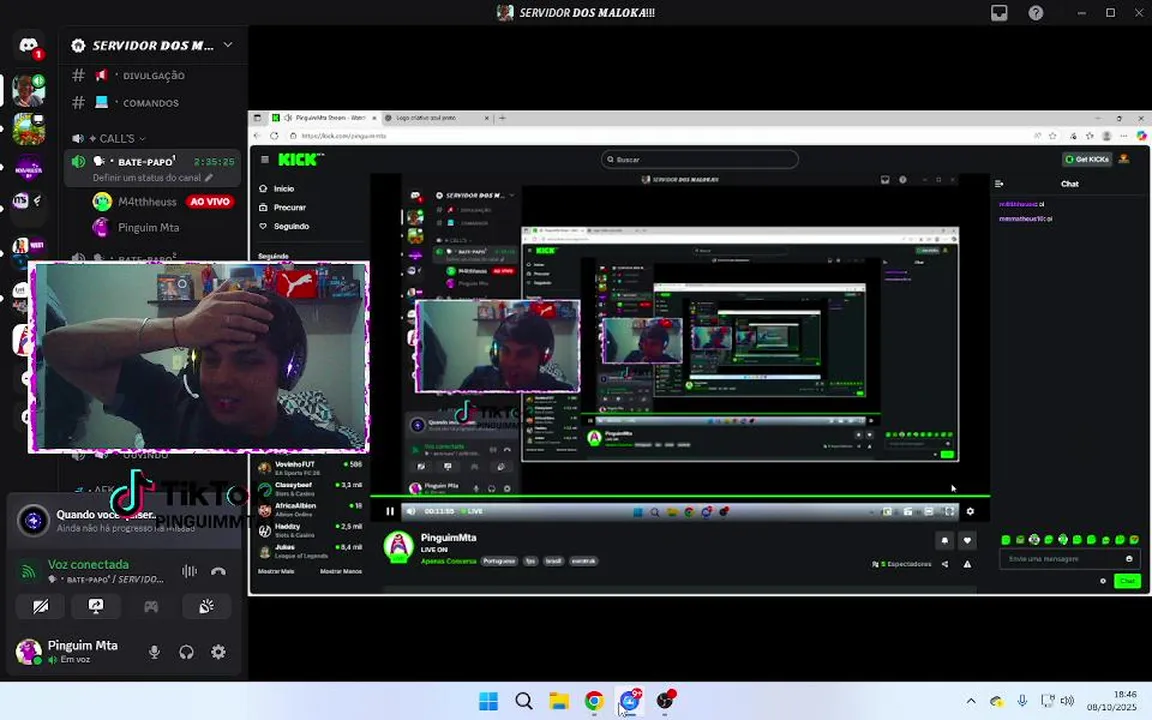Click the KICK logo
The height and width of the screenshot is (720, 1152).
[x=300, y=159]
